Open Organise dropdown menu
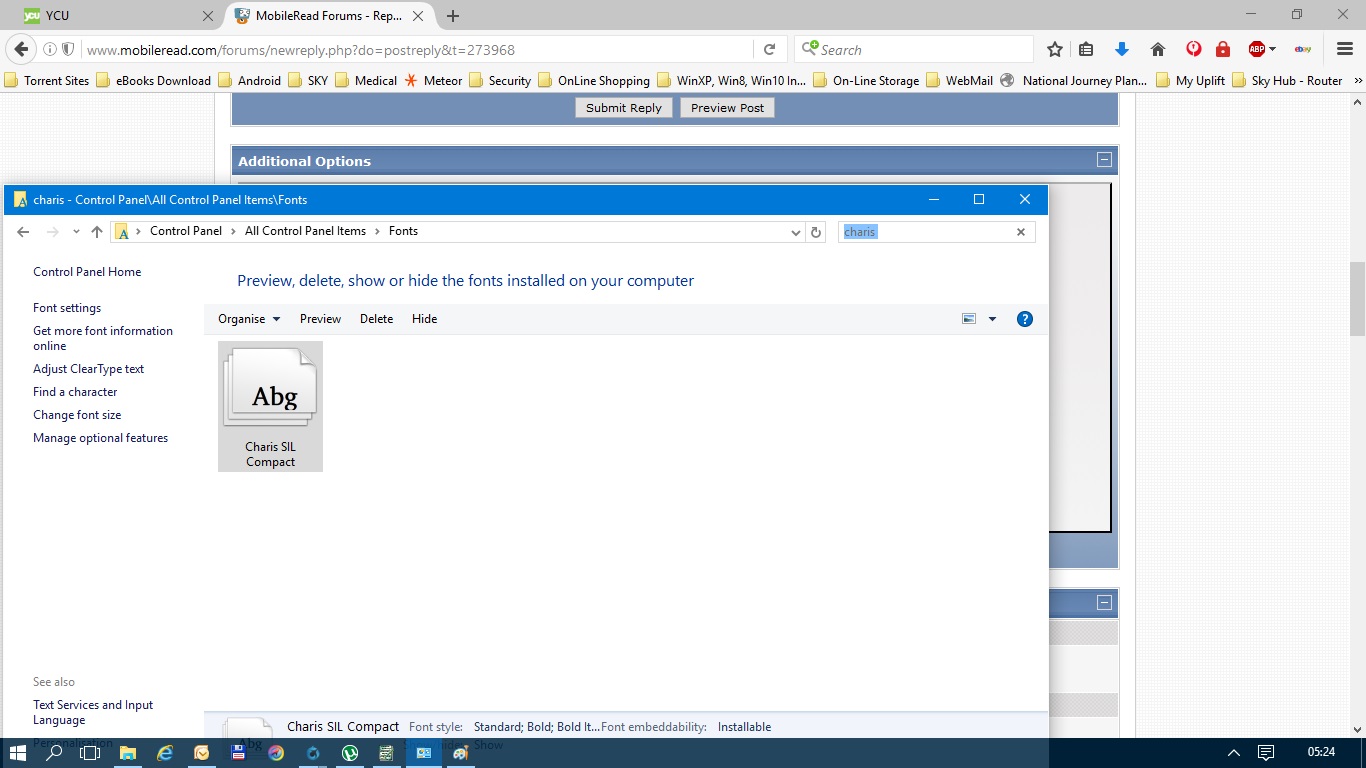1366x768 pixels. click(x=249, y=319)
